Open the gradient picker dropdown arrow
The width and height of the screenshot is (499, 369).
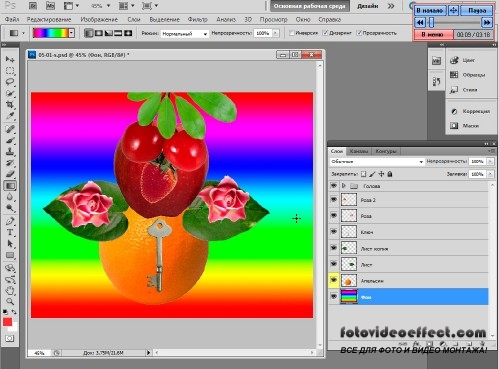71,33
